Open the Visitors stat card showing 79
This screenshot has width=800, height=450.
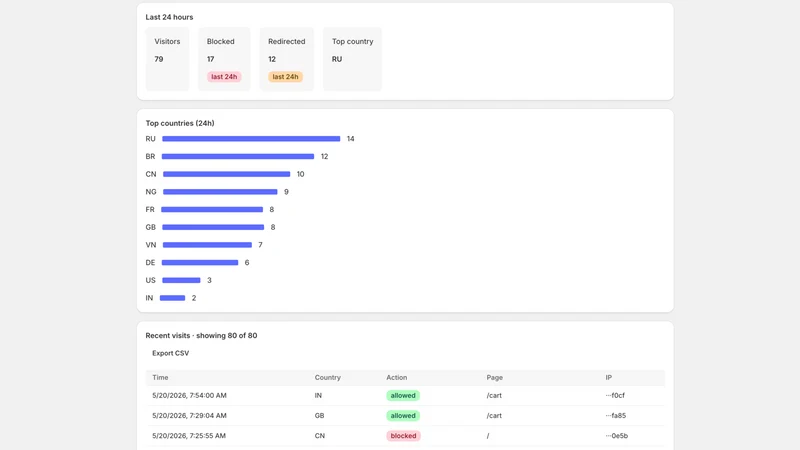[167, 59]
